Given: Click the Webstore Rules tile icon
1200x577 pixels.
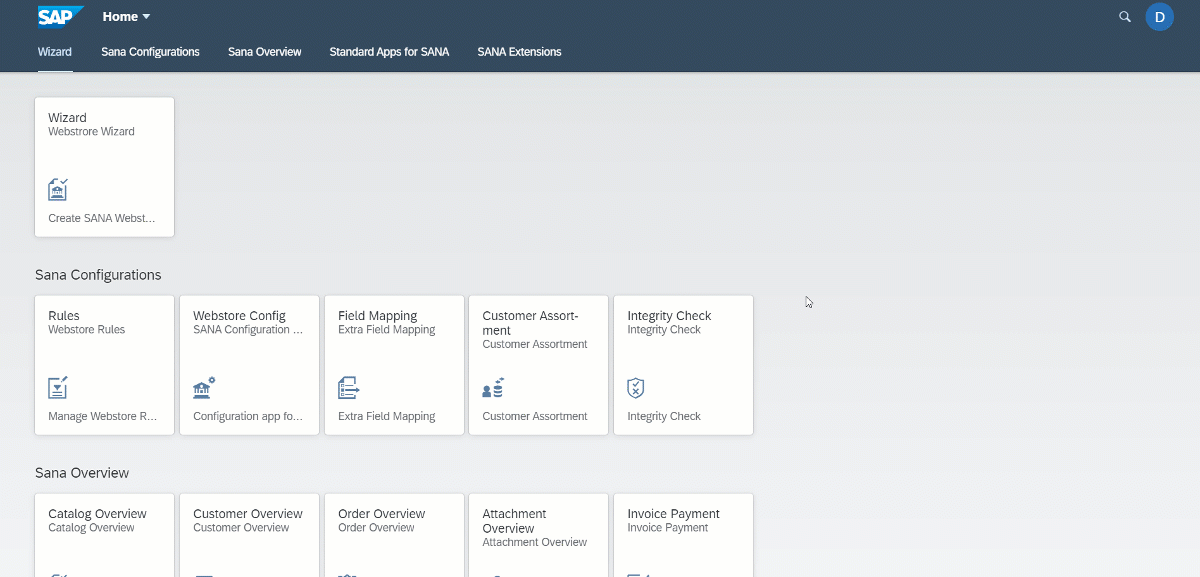Looking at the screenshot, I should [x=58, y=388].
